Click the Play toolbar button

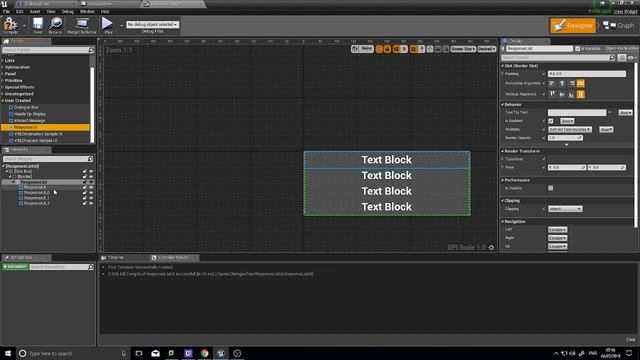108,25
